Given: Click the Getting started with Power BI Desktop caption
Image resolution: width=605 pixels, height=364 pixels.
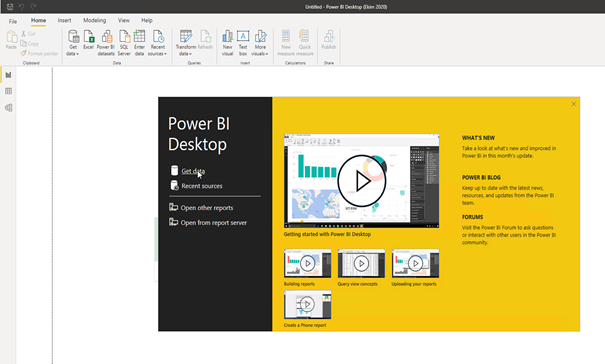Looking at the screenshot, I should [x=327, y=234].
